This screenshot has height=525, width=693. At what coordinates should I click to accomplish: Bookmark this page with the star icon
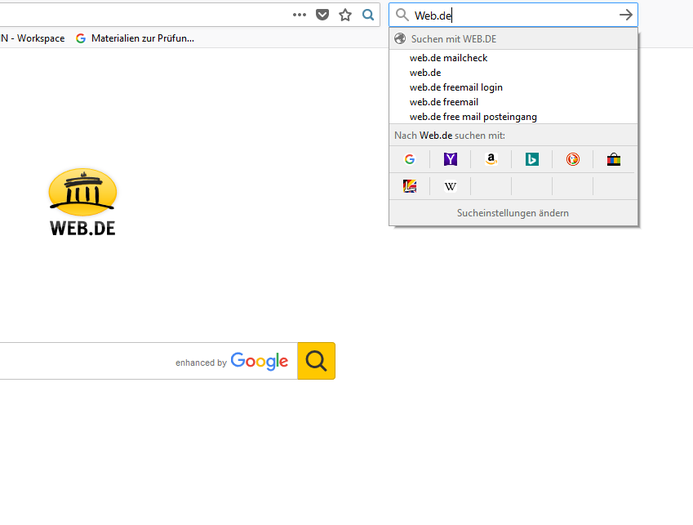pos(345,15)
